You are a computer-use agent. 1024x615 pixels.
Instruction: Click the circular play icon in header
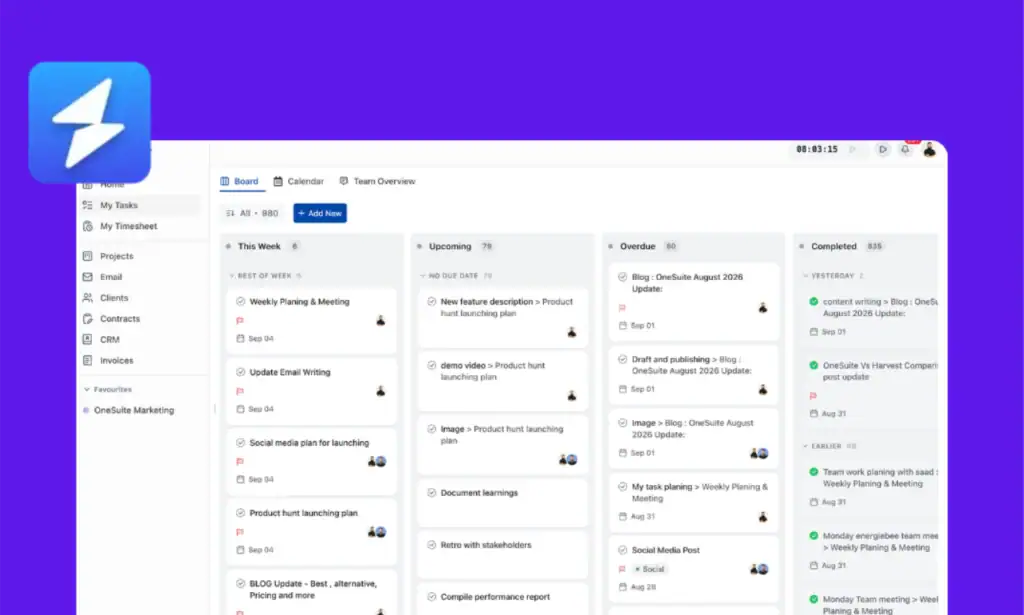(x=883, y=150)
